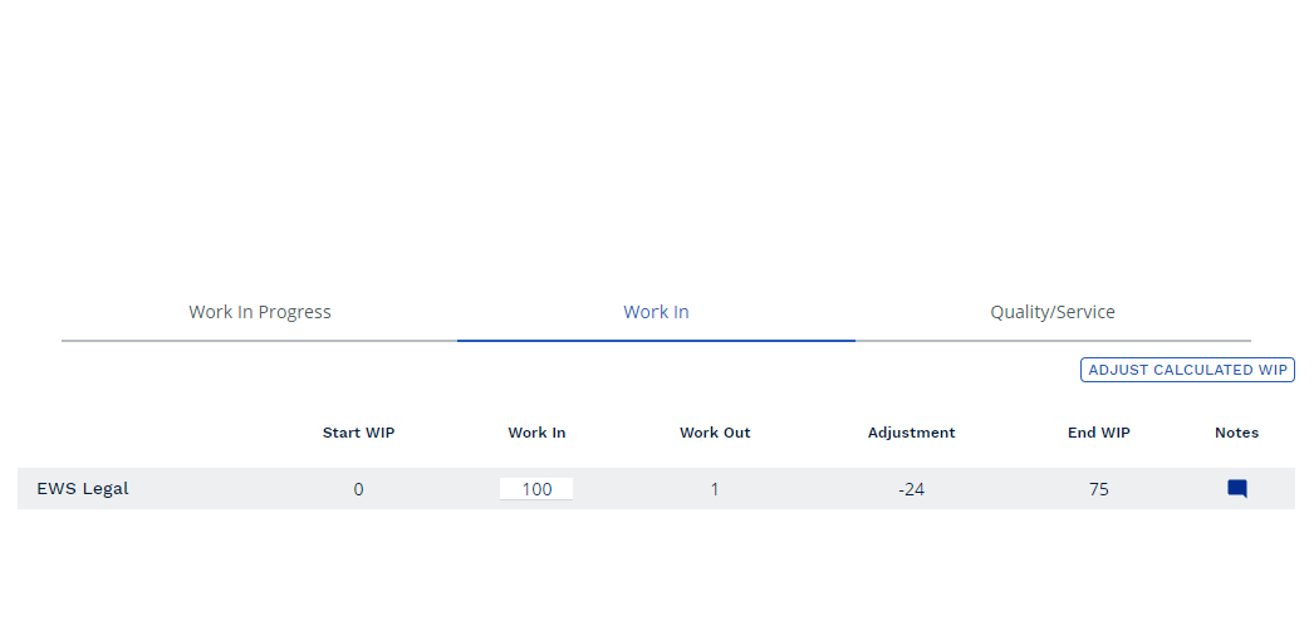Click the Work Out column header

(715, 433)
